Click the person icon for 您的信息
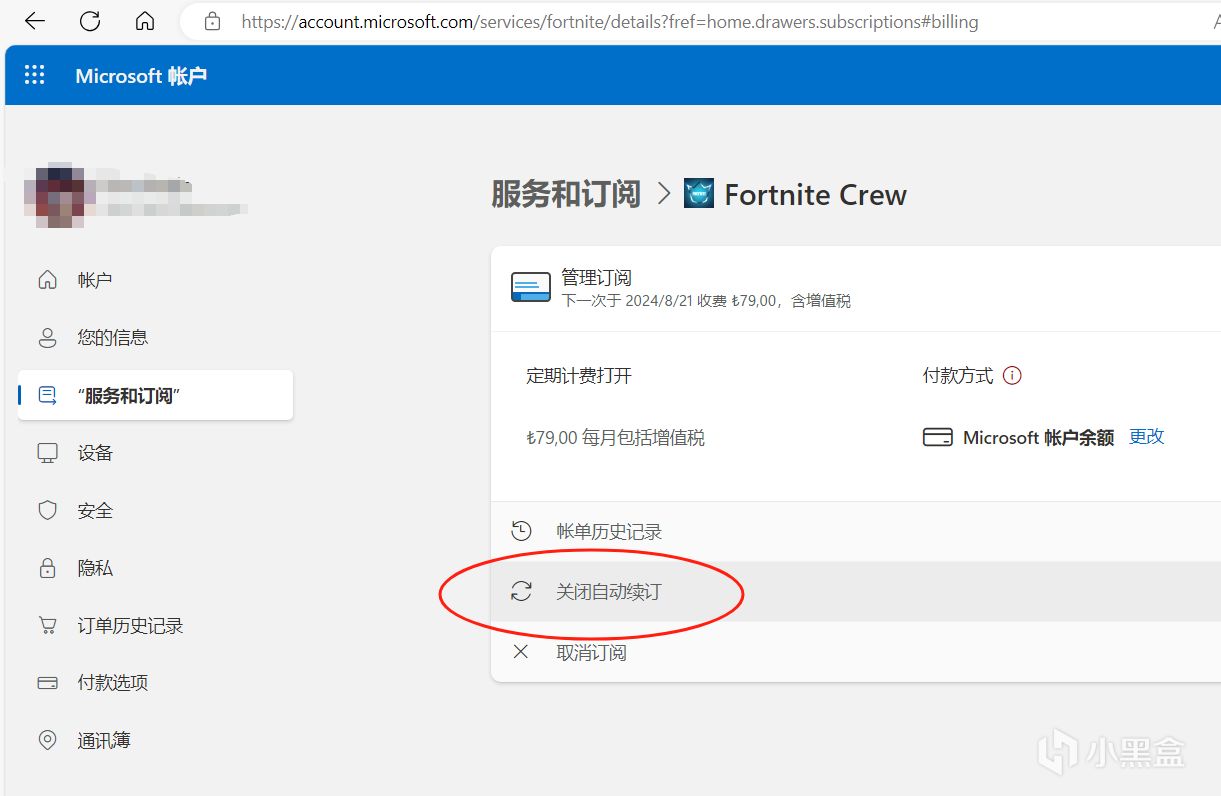Screen dimensions: 1221x796 pos(47,337)
